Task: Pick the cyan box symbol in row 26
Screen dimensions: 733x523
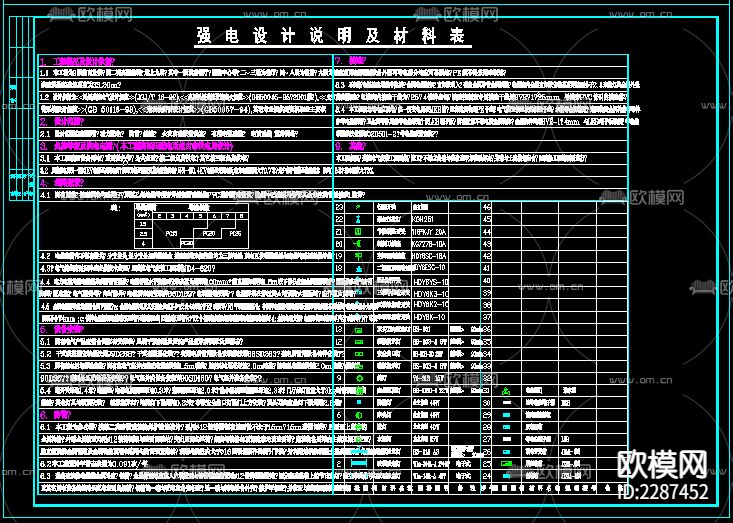Action: click(x=506, y=451)
